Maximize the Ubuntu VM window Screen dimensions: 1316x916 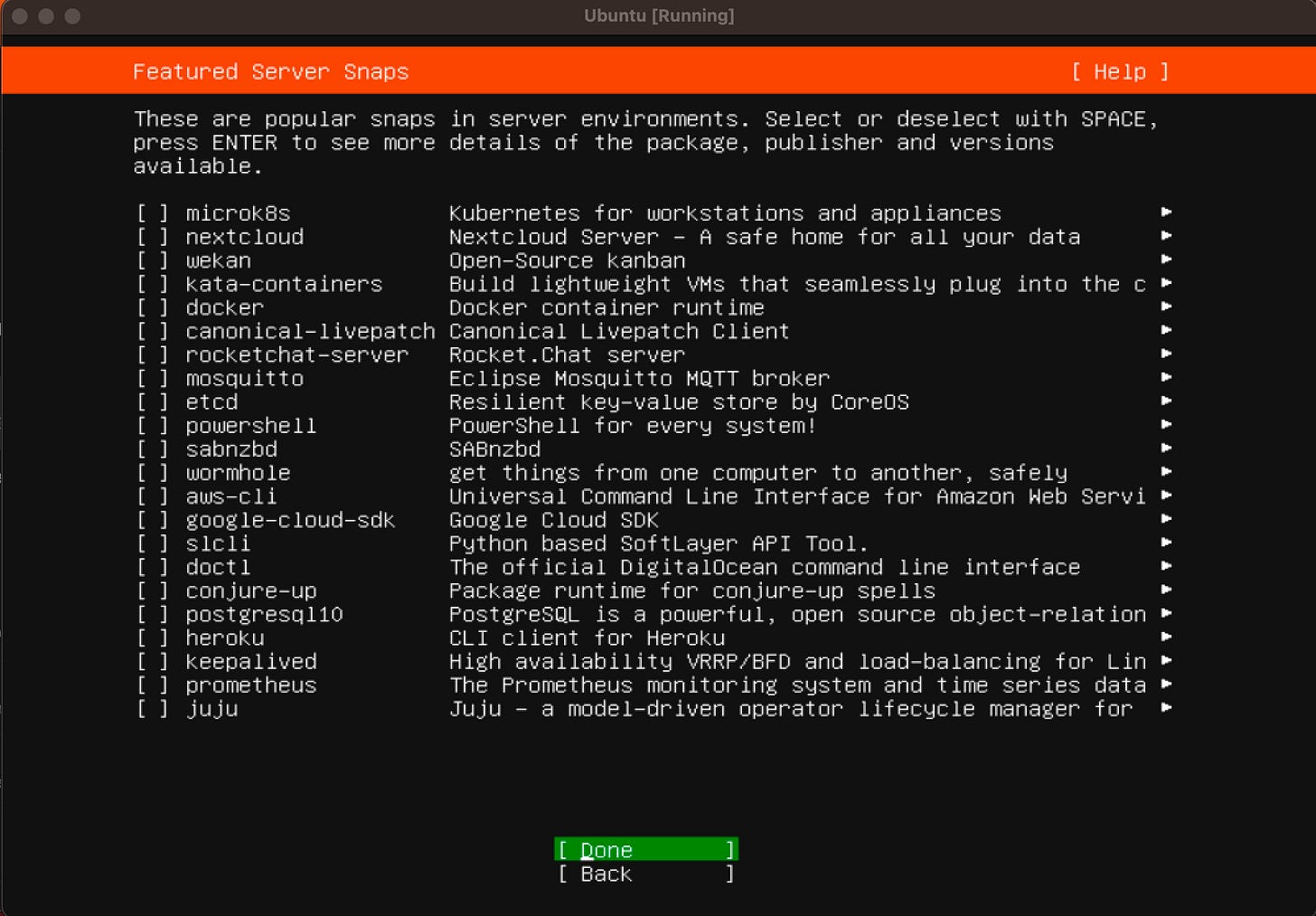(x=72, y=16)
